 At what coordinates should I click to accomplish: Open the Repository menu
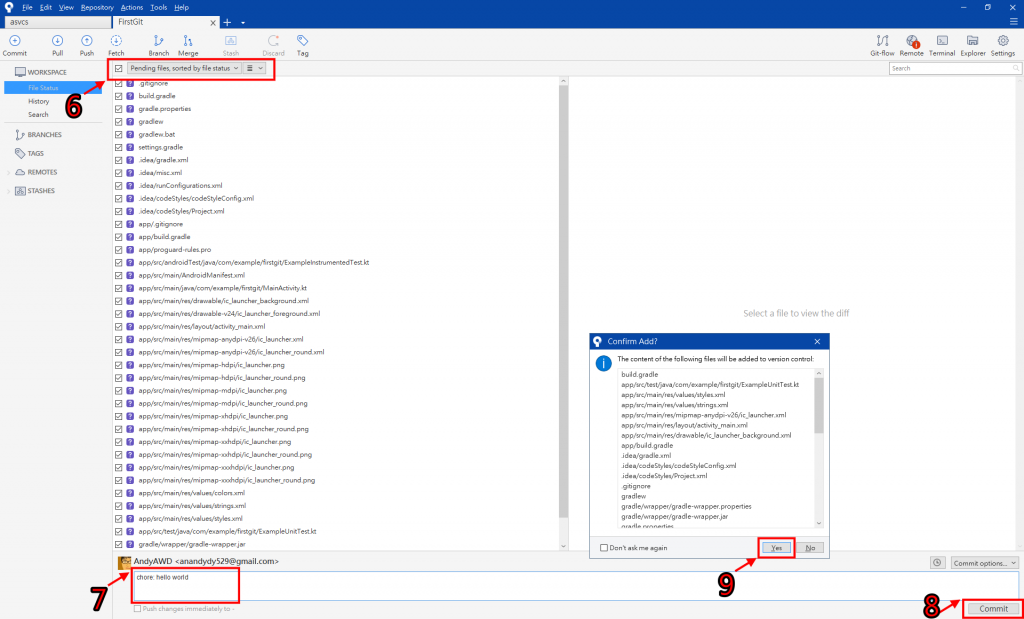97,7
